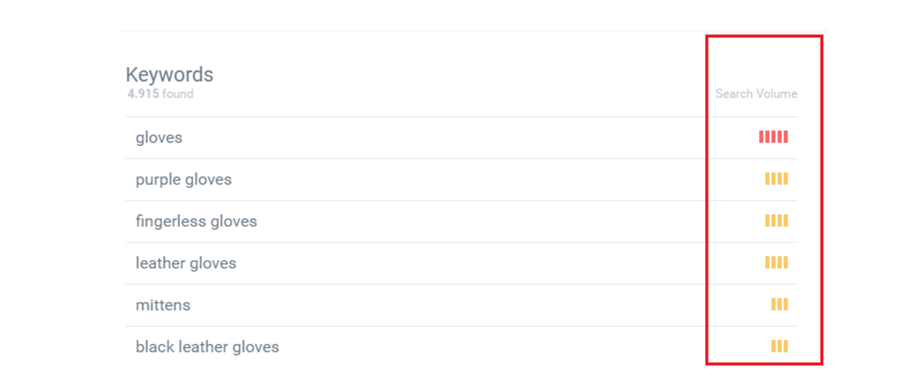Click the search volume bars for fingerless gloves

click(776, 221)
